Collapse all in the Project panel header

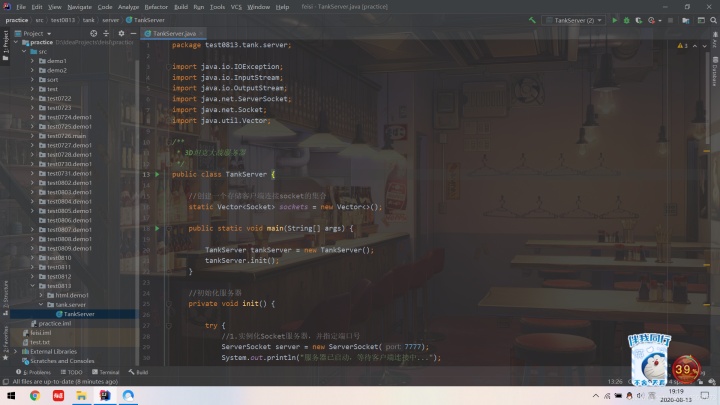(106, 34)
